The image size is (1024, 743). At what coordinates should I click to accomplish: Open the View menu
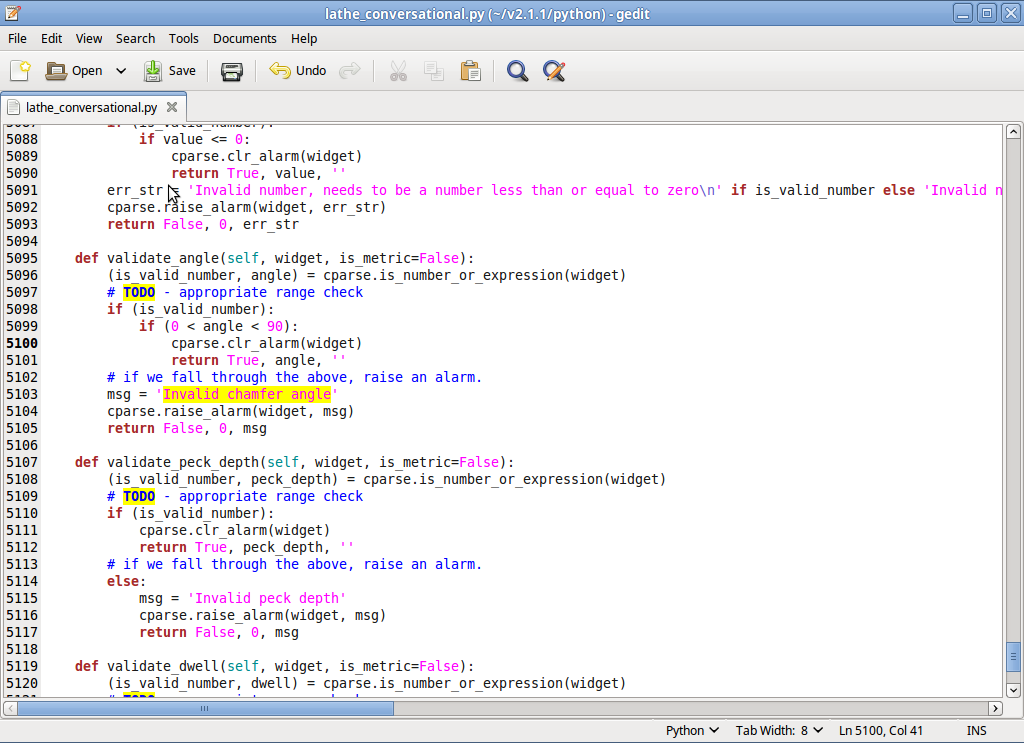tap(89, 39)
